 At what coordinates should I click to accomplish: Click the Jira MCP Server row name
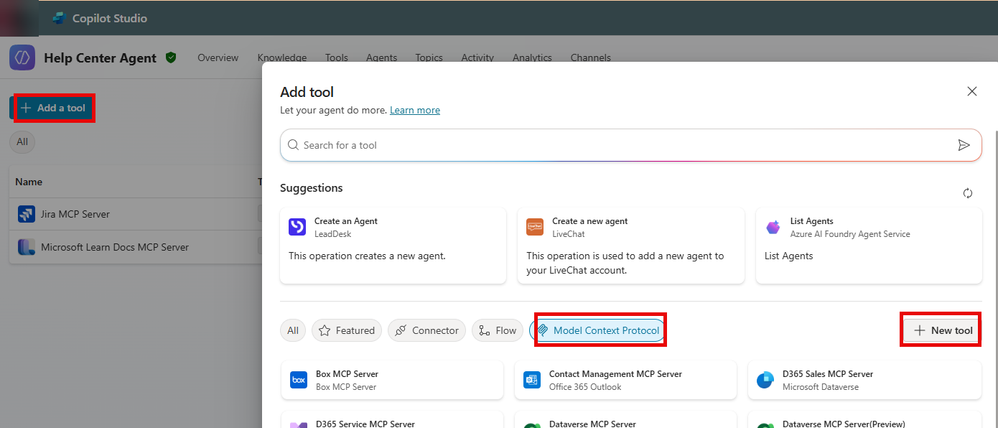click(75, 214)
